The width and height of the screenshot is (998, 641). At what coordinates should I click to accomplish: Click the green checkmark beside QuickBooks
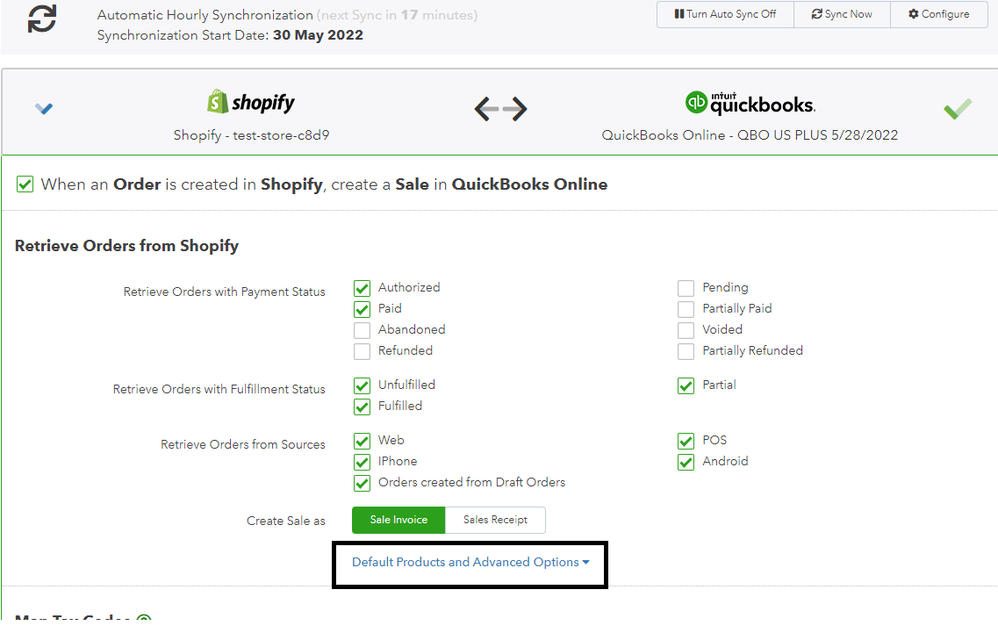click(957, 109)
